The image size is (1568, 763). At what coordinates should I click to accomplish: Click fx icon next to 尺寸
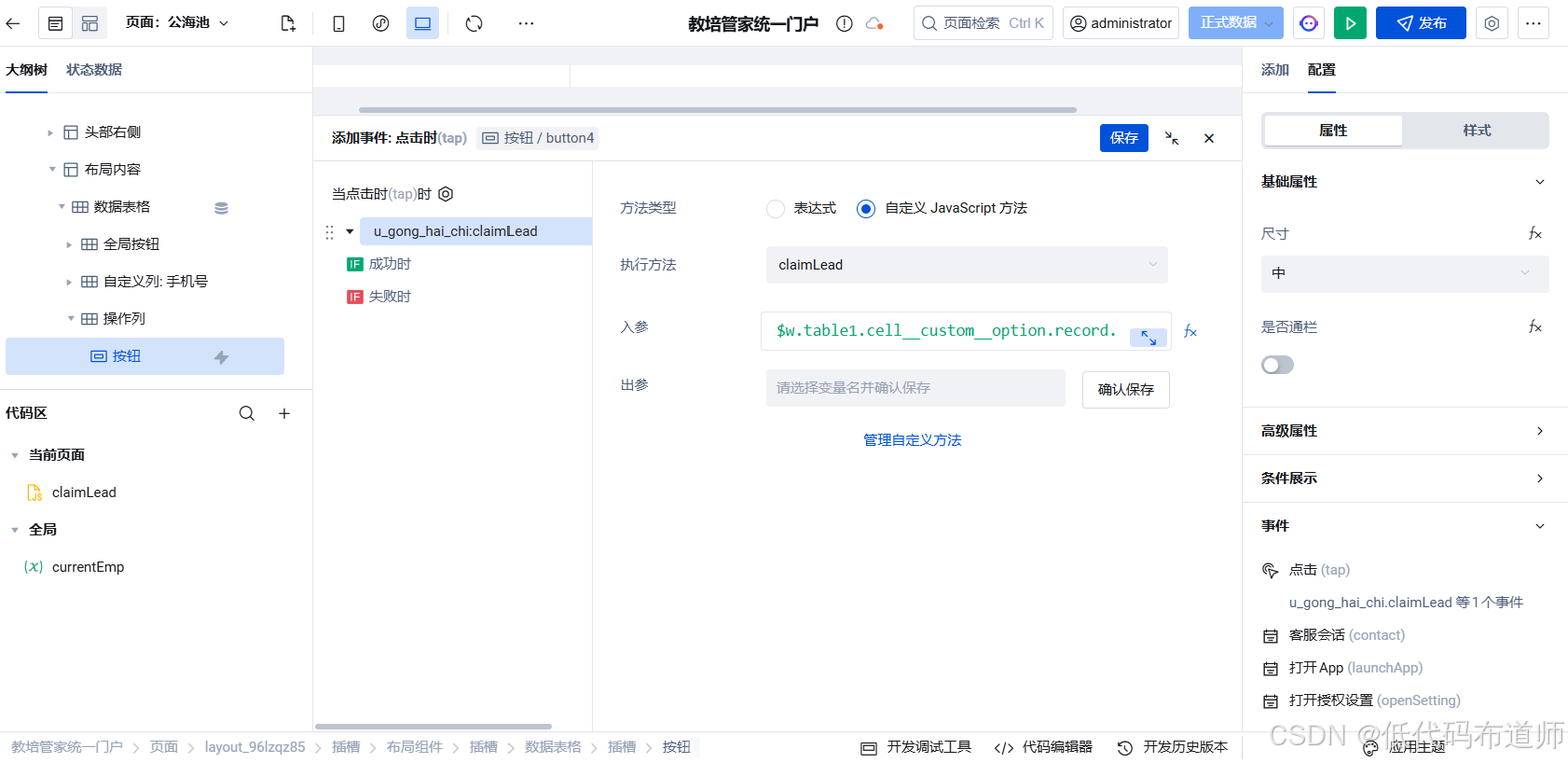[x=1534, y=233]
